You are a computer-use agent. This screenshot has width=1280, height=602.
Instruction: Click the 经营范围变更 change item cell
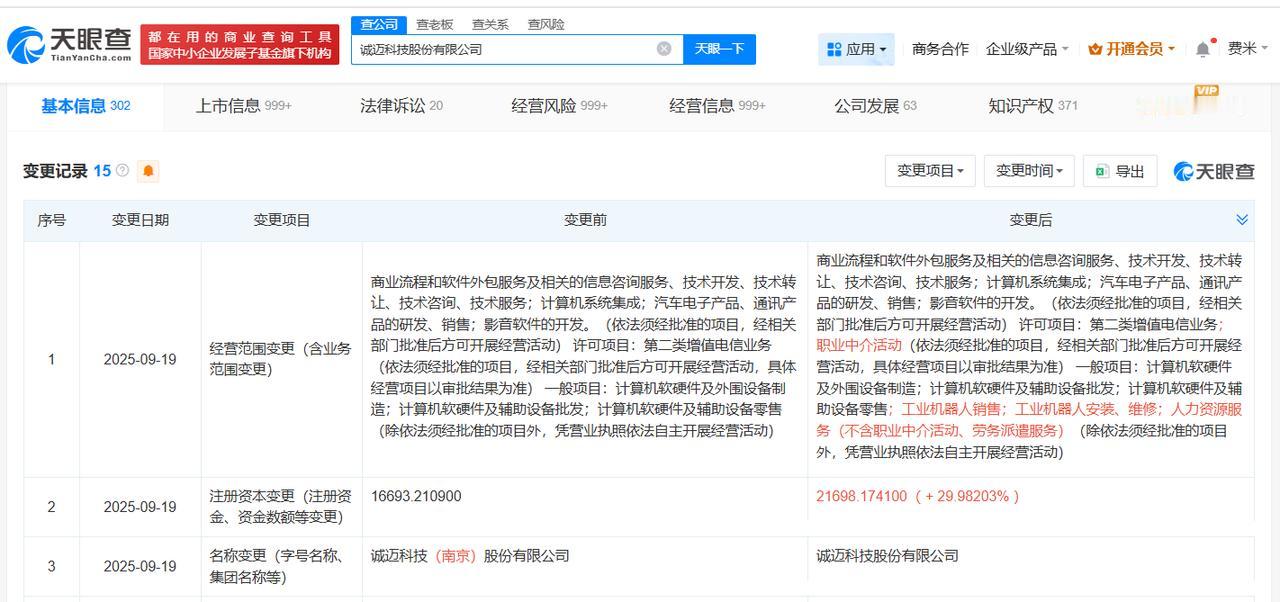pos(281,359)
